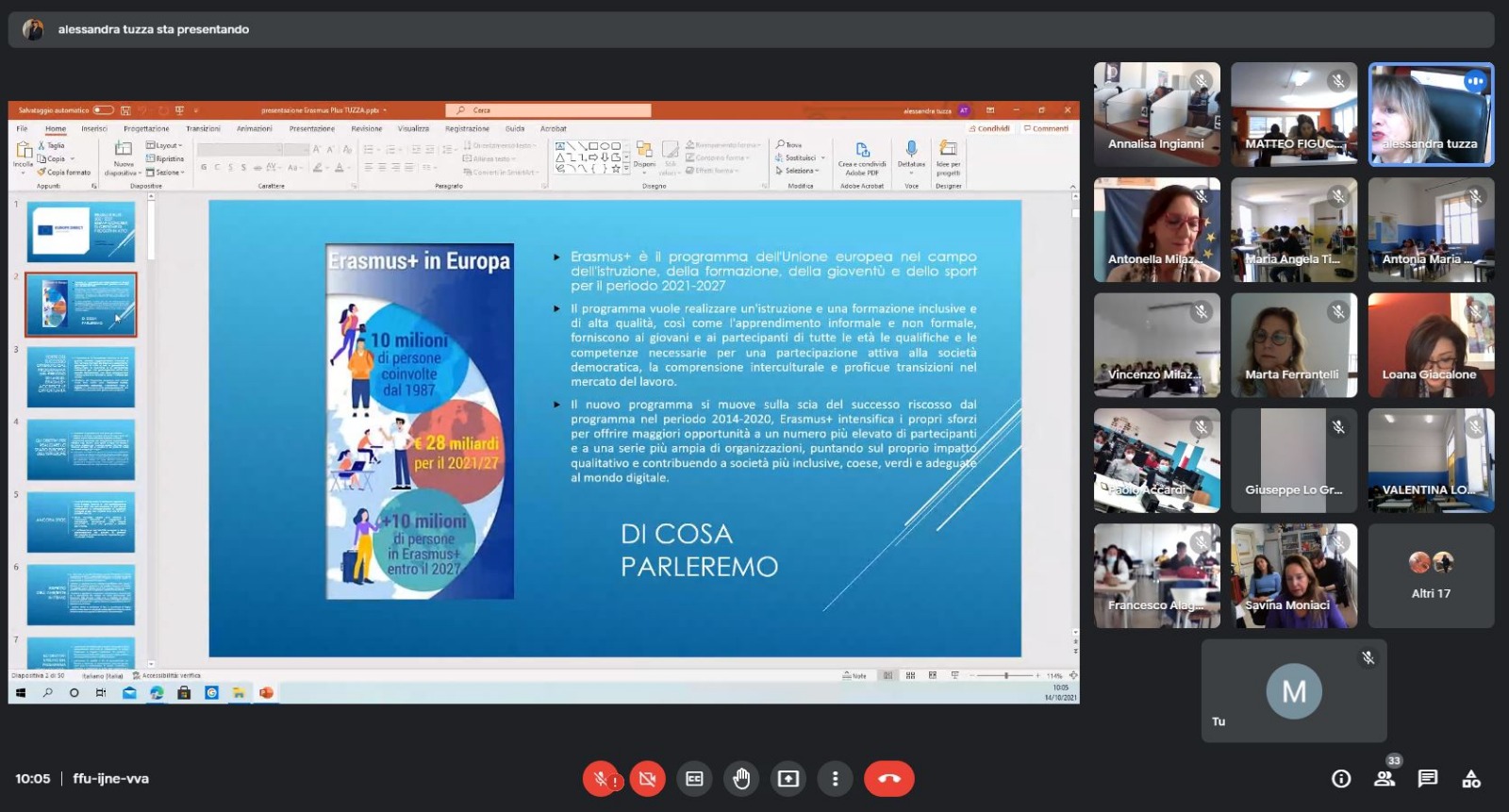Viewport: 1509px width, 812px height.
Task: Click the Nuova diapositiva icon
Action: [124, 149]
